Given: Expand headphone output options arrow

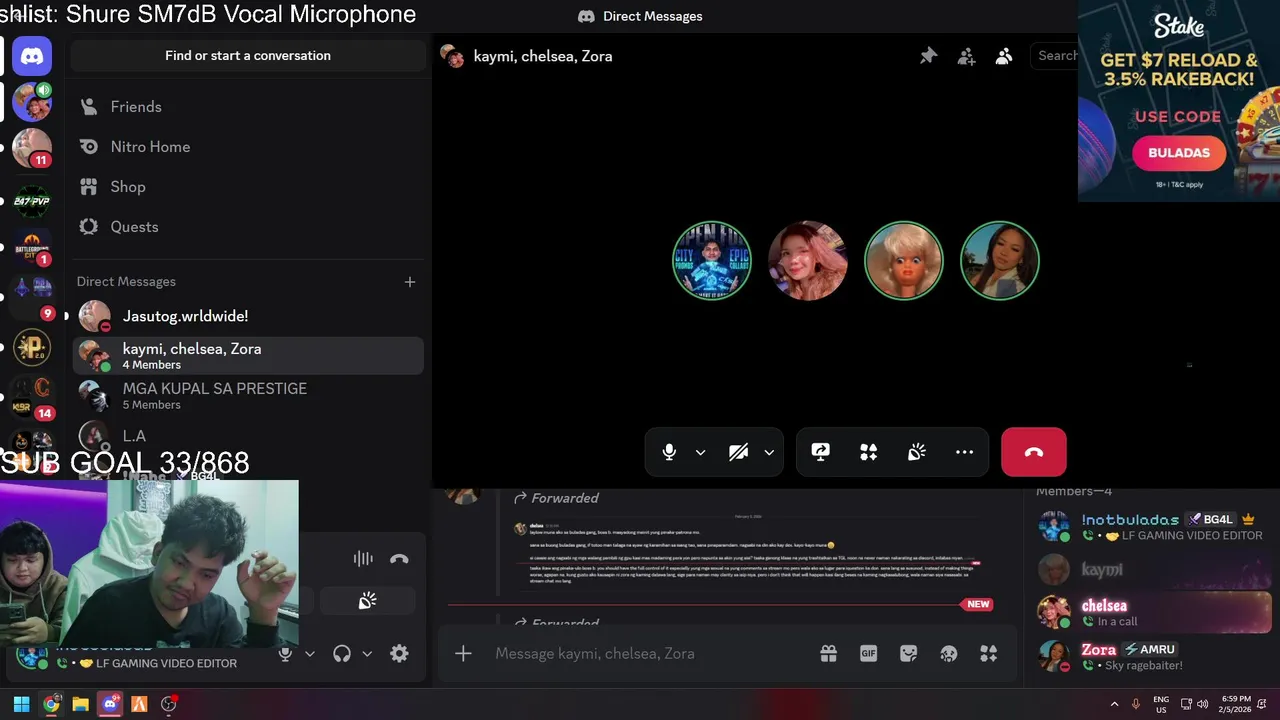Looking at the screenshot, I should (x=366, y=654).
